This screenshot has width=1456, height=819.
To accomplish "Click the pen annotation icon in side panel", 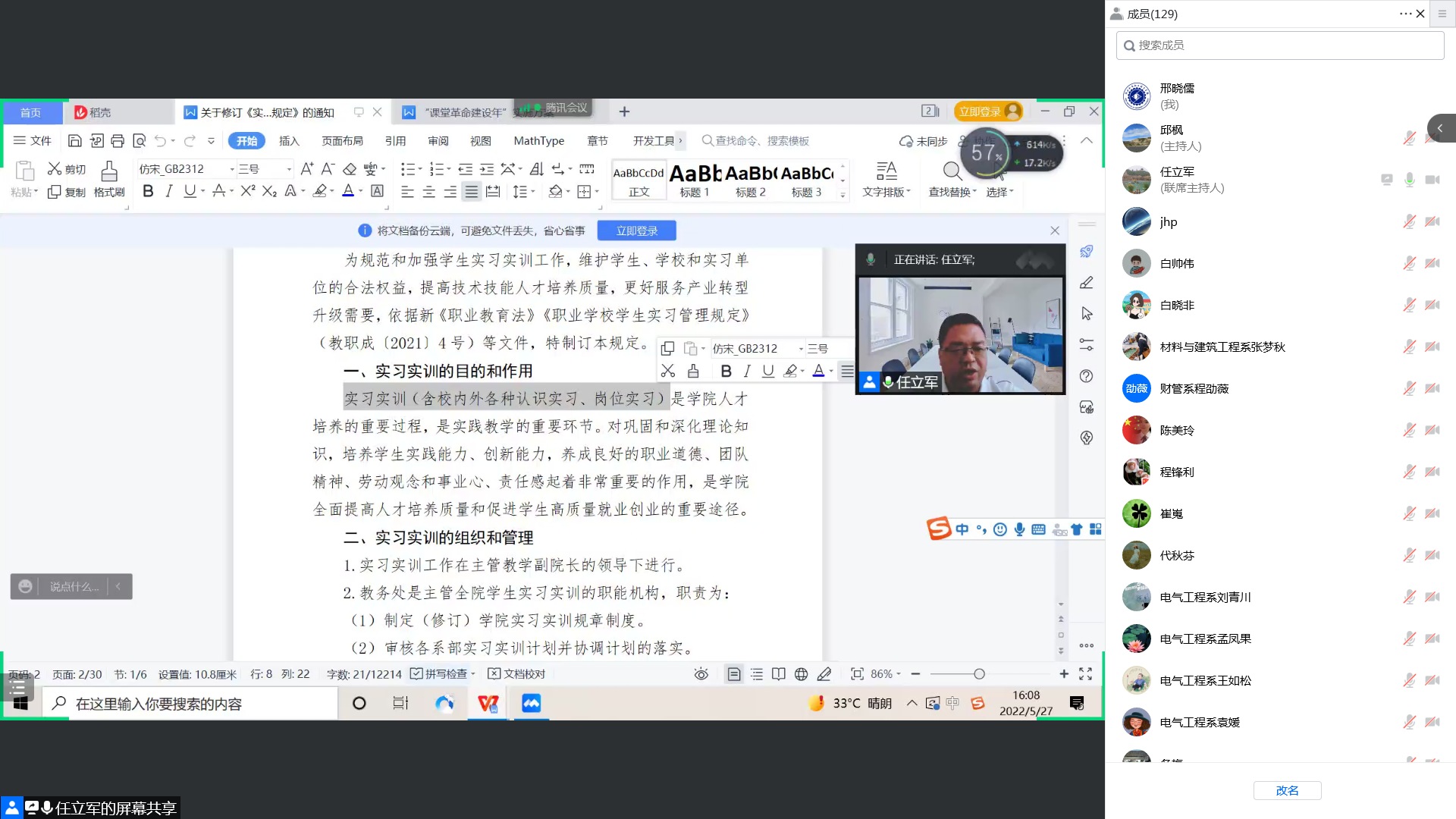I will tap(1086, 282).
